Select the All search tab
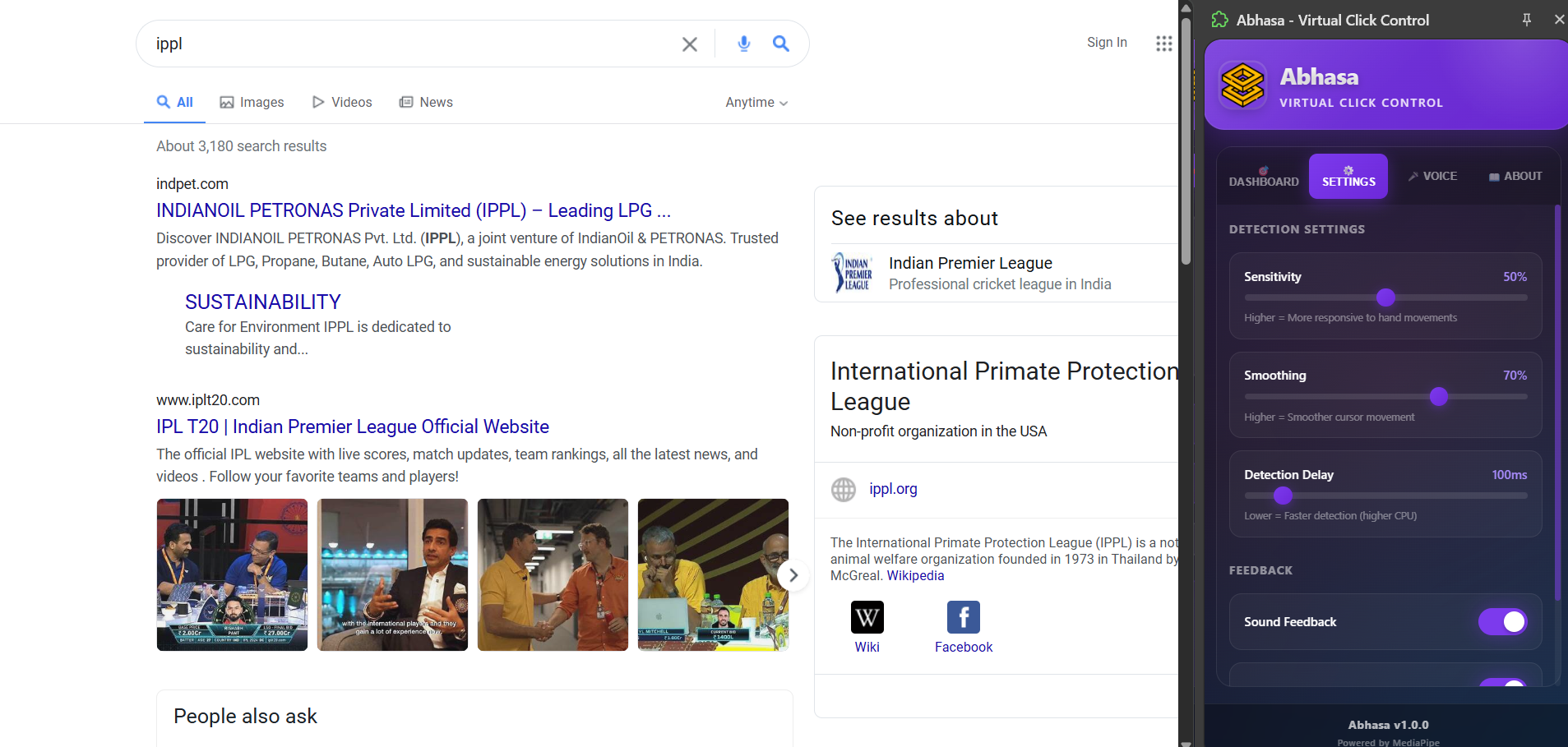The image size is (1568, 747). point(175,102)
